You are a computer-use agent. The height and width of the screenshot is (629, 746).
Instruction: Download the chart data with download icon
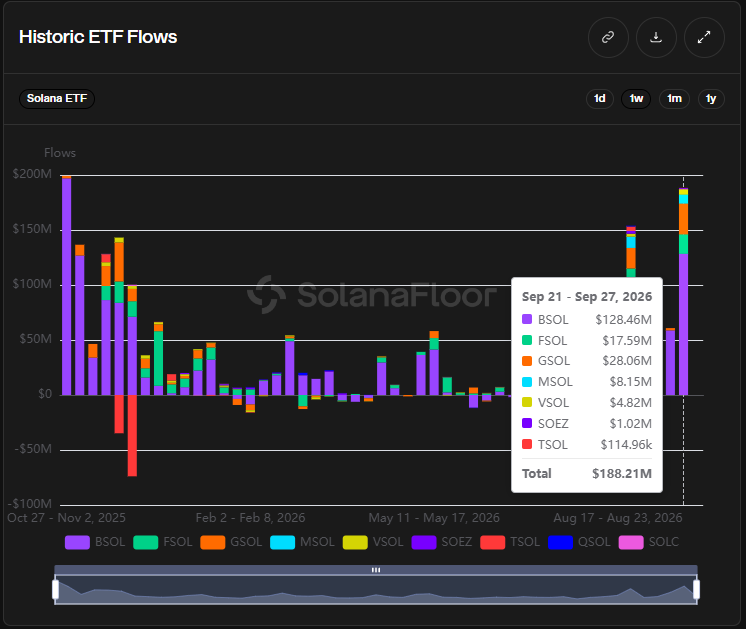coord(656,37)
